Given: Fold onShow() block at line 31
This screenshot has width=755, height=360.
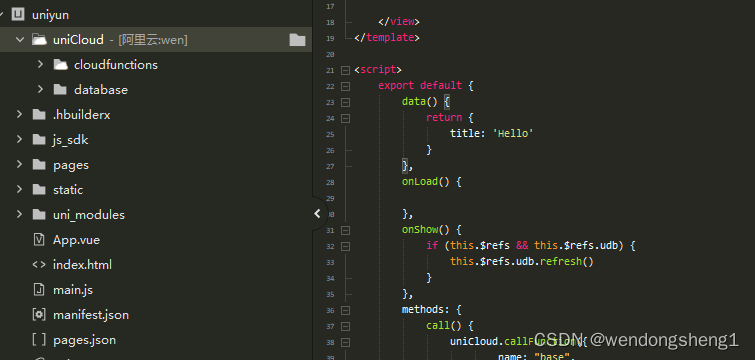Looking at the screenshot, I should pyautogui.click(x=345, y=230).
